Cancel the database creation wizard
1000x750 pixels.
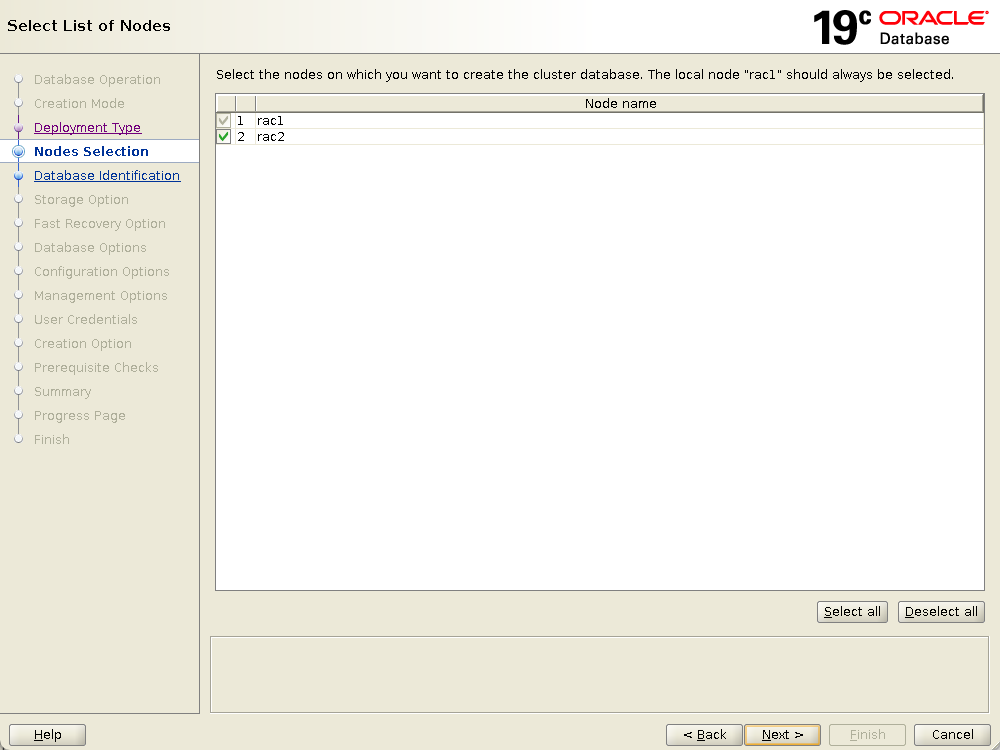(952, 735)
